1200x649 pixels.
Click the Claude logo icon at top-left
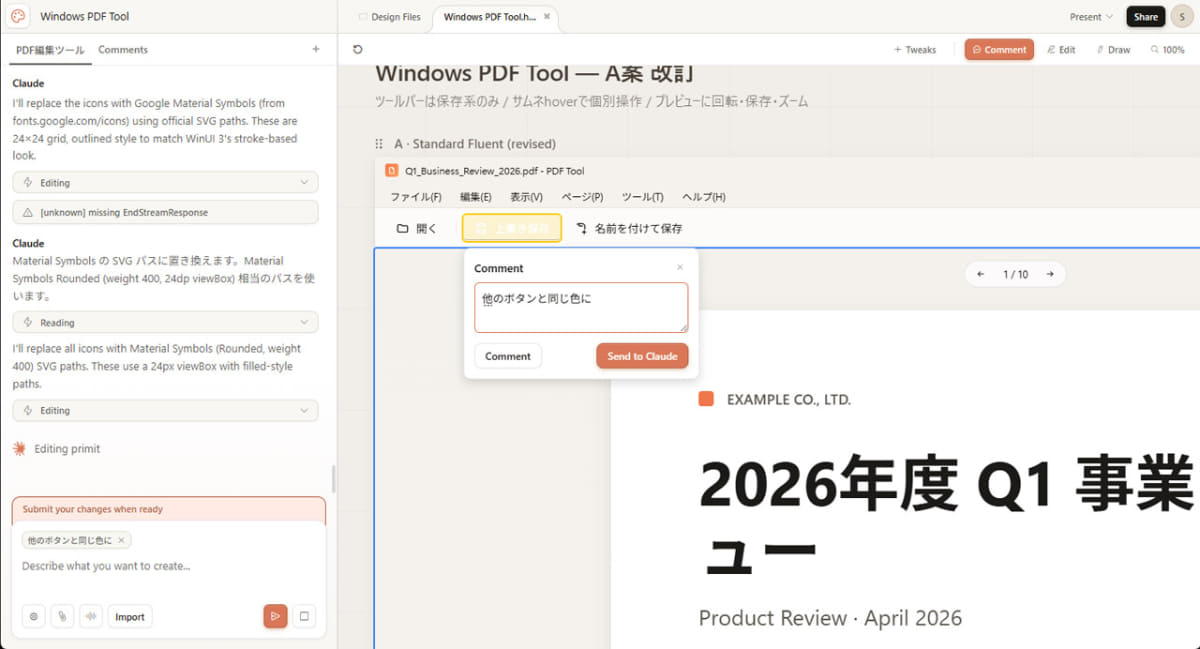[x=17, y=16]
